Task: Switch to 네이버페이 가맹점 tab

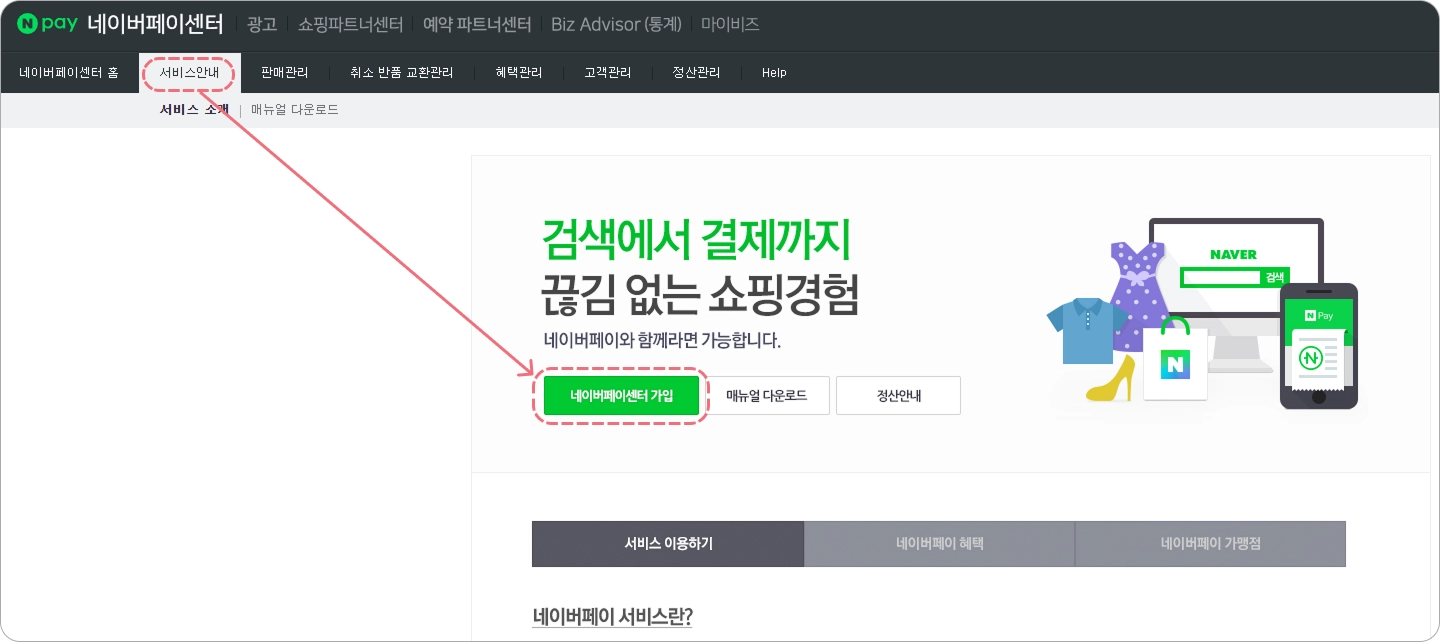Action: 1211,544
